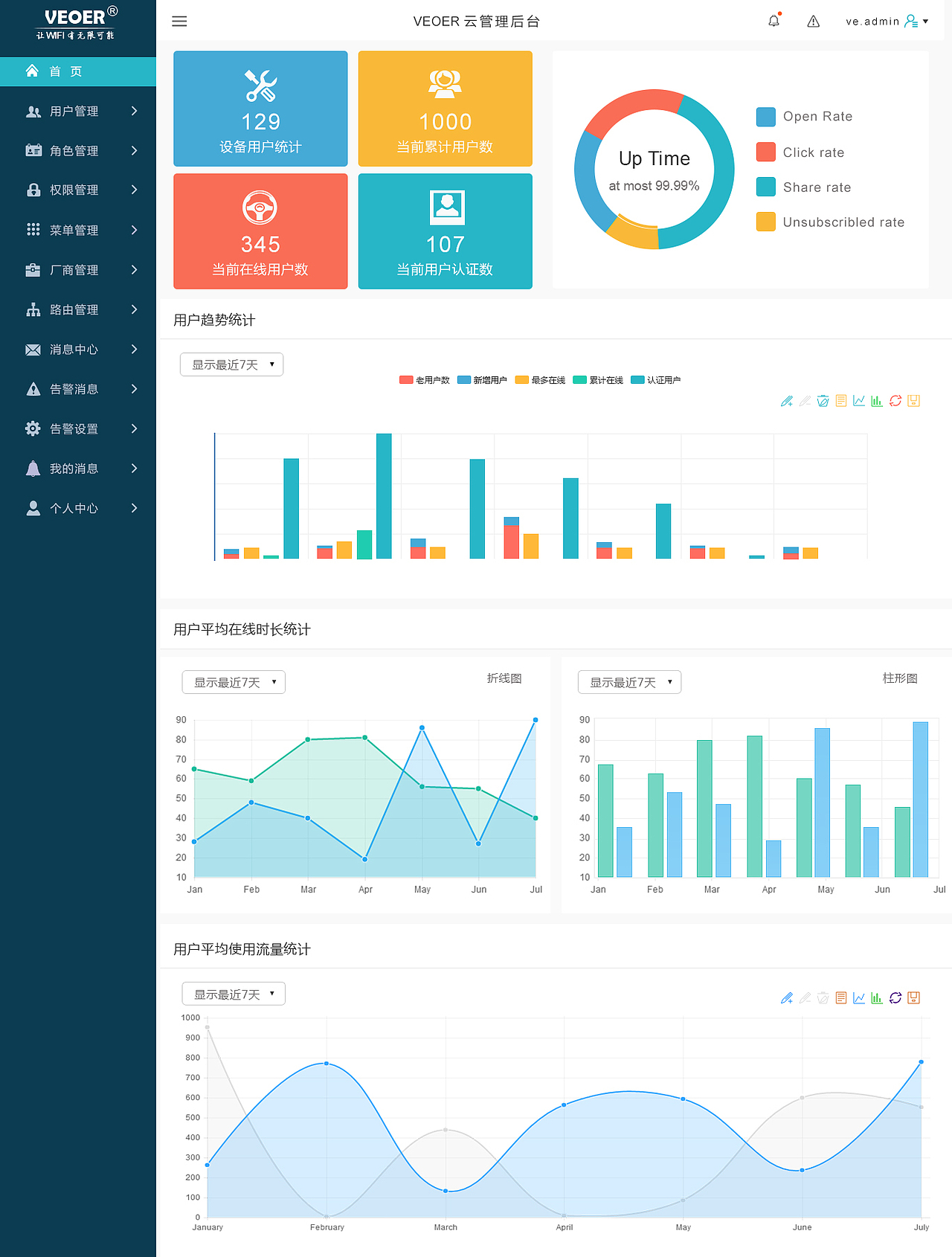Screen dimensions: 952x1257
Task: Go to 首页 home menu item
Action: [x=78, y=71]
